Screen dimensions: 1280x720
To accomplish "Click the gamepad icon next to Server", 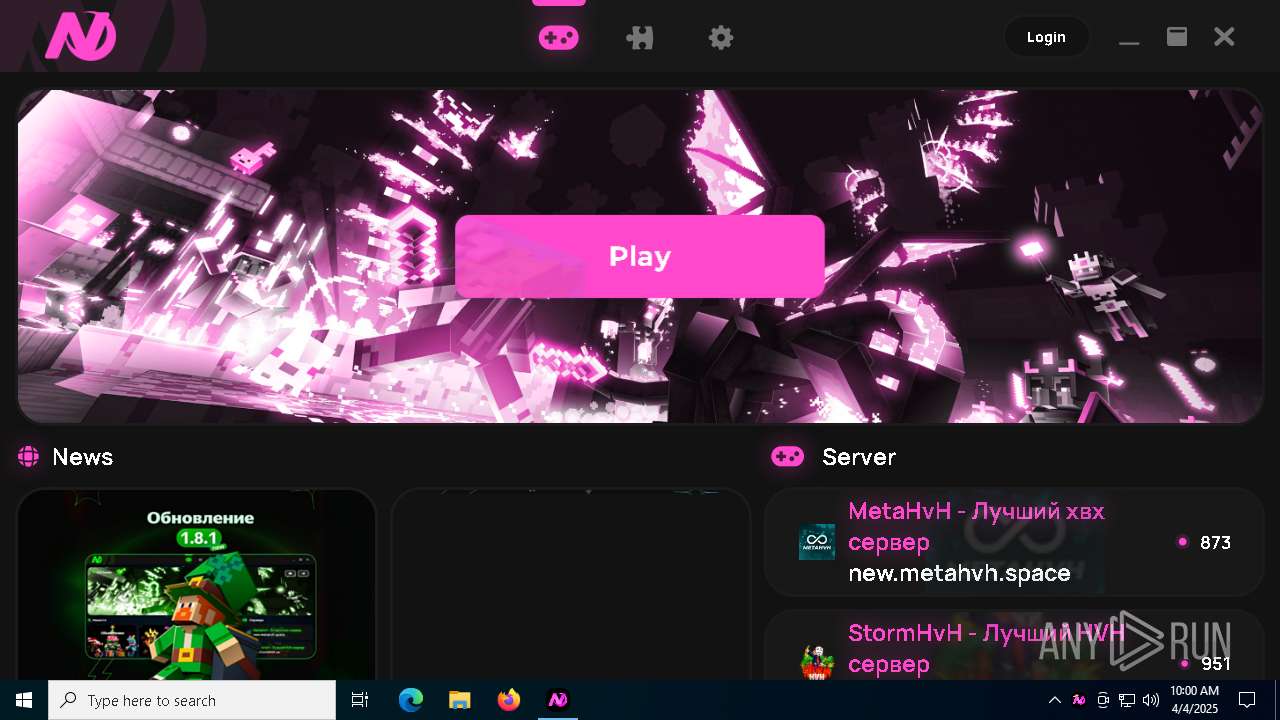I will point(787,457).
